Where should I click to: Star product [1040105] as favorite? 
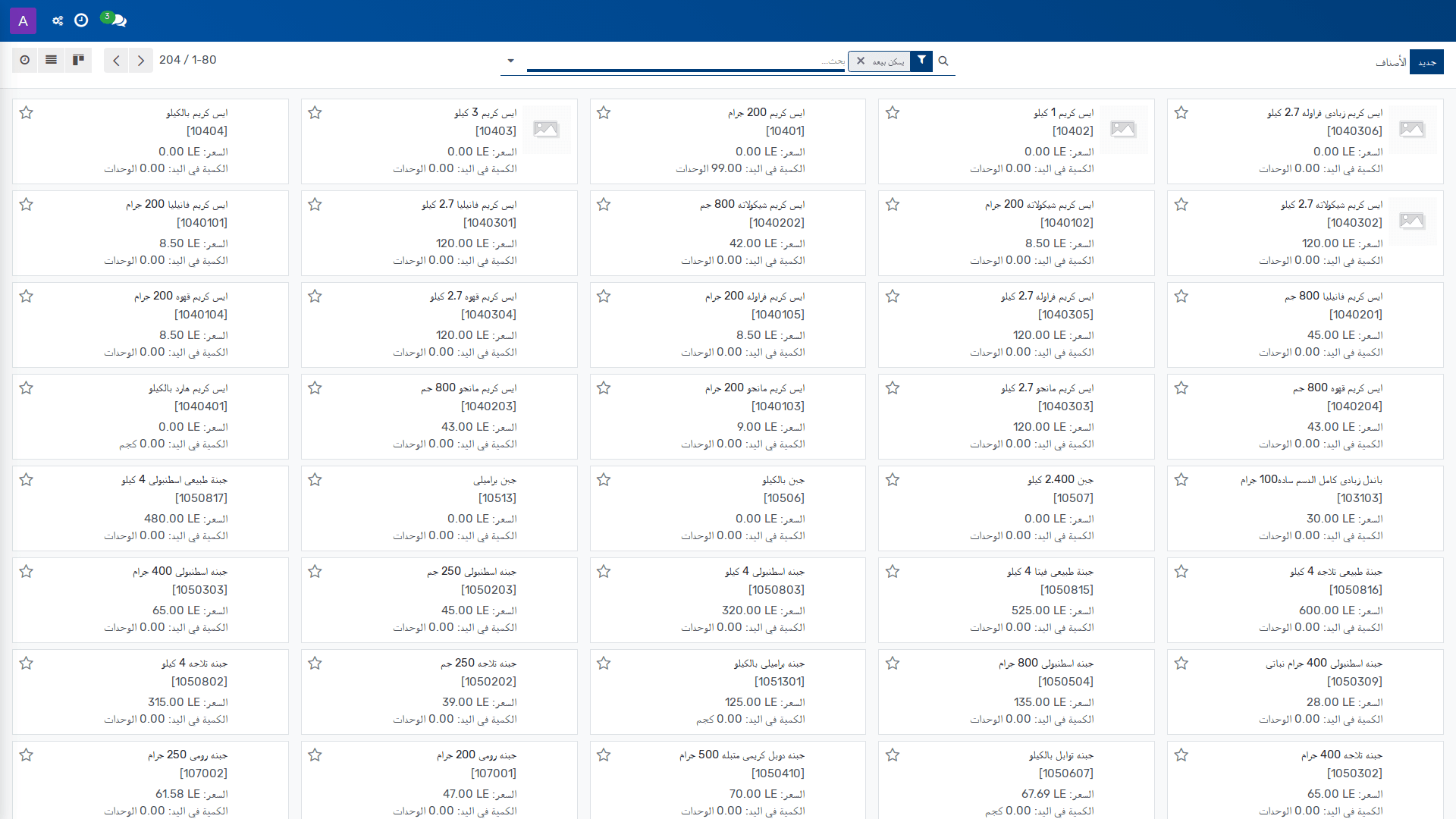[604, 297]
